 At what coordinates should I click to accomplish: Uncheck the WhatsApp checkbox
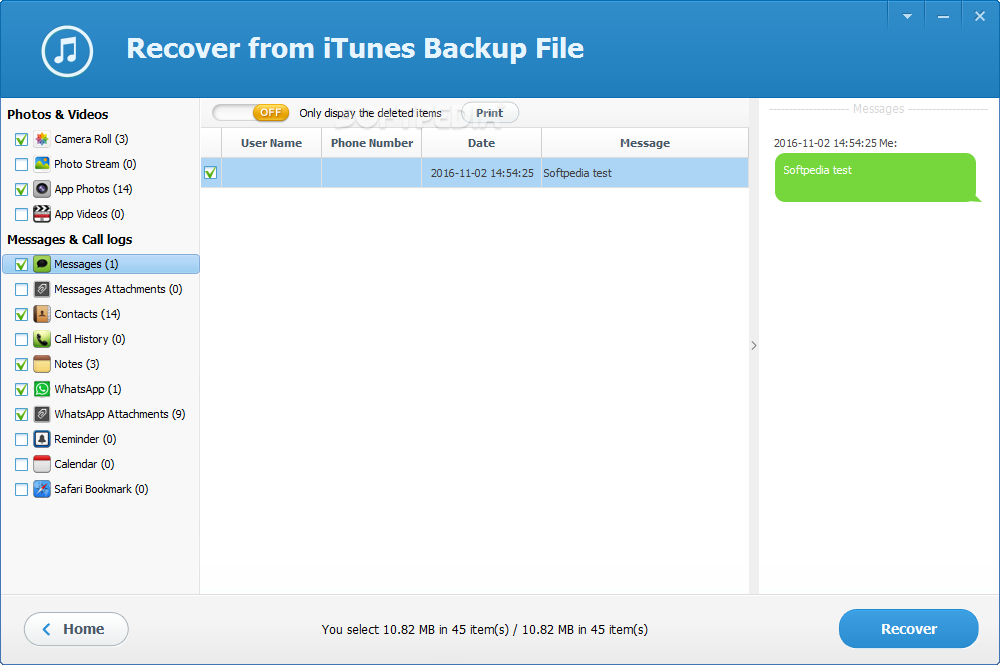pos(21,390)
